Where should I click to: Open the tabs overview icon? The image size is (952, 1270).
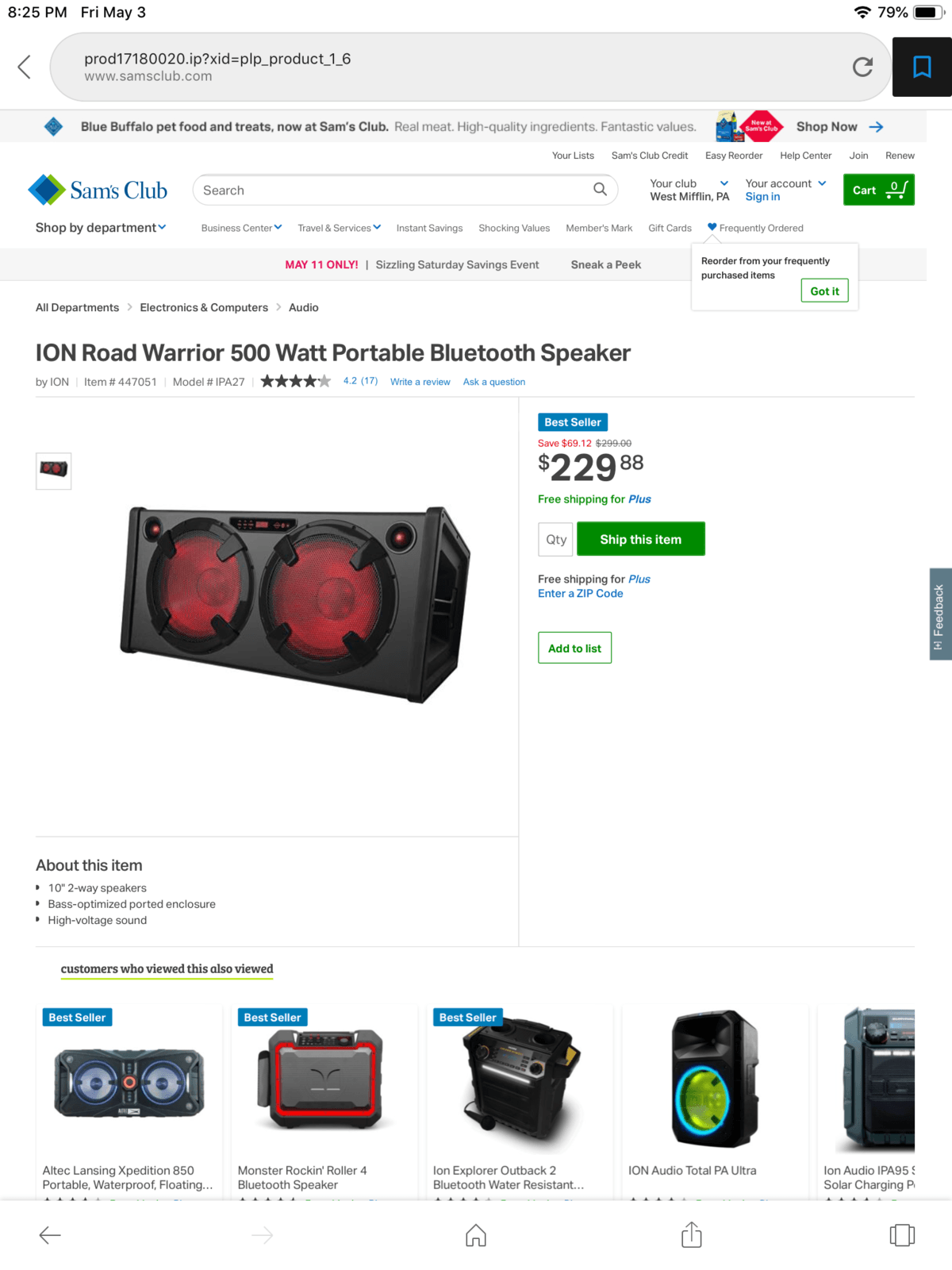[x=902, y=1235]
